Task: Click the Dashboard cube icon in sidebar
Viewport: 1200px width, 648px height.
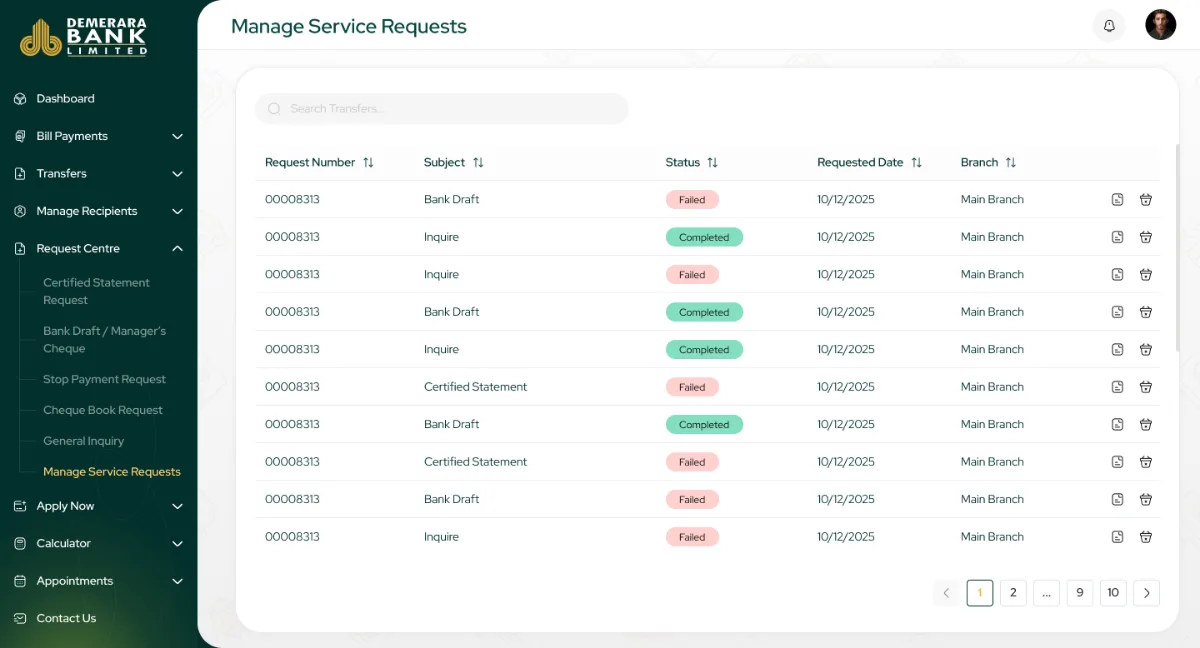Action: tap(19, 99)
